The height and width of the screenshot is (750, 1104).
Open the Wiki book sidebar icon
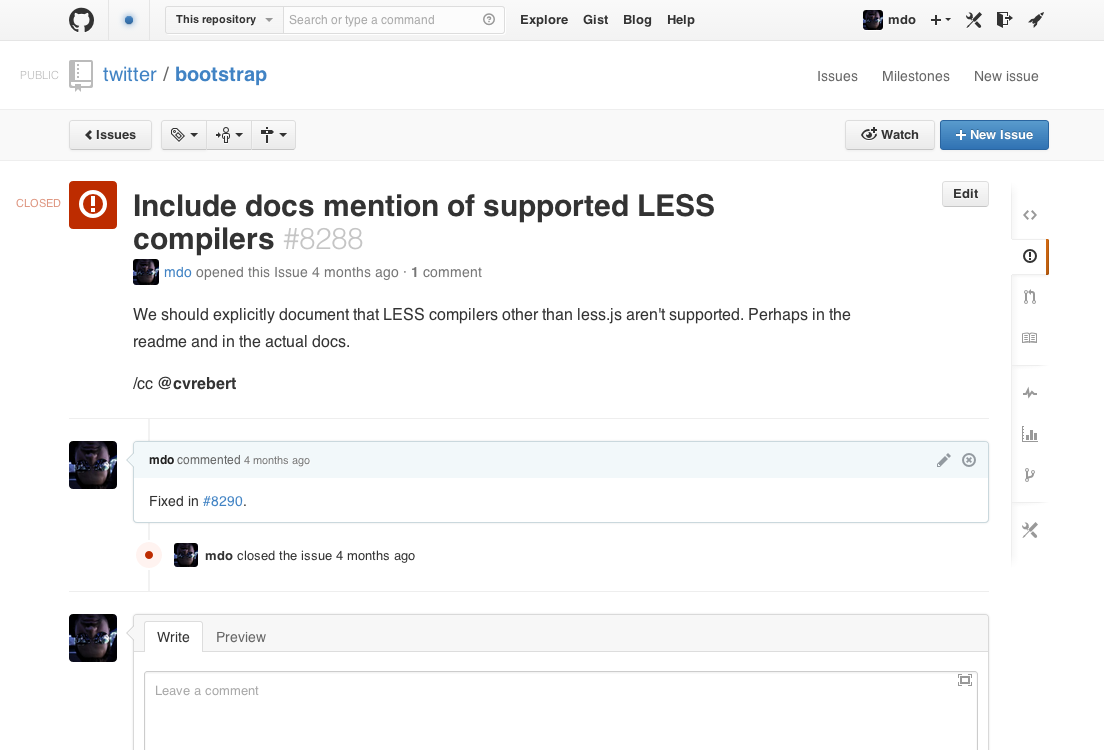(1029, 337)
